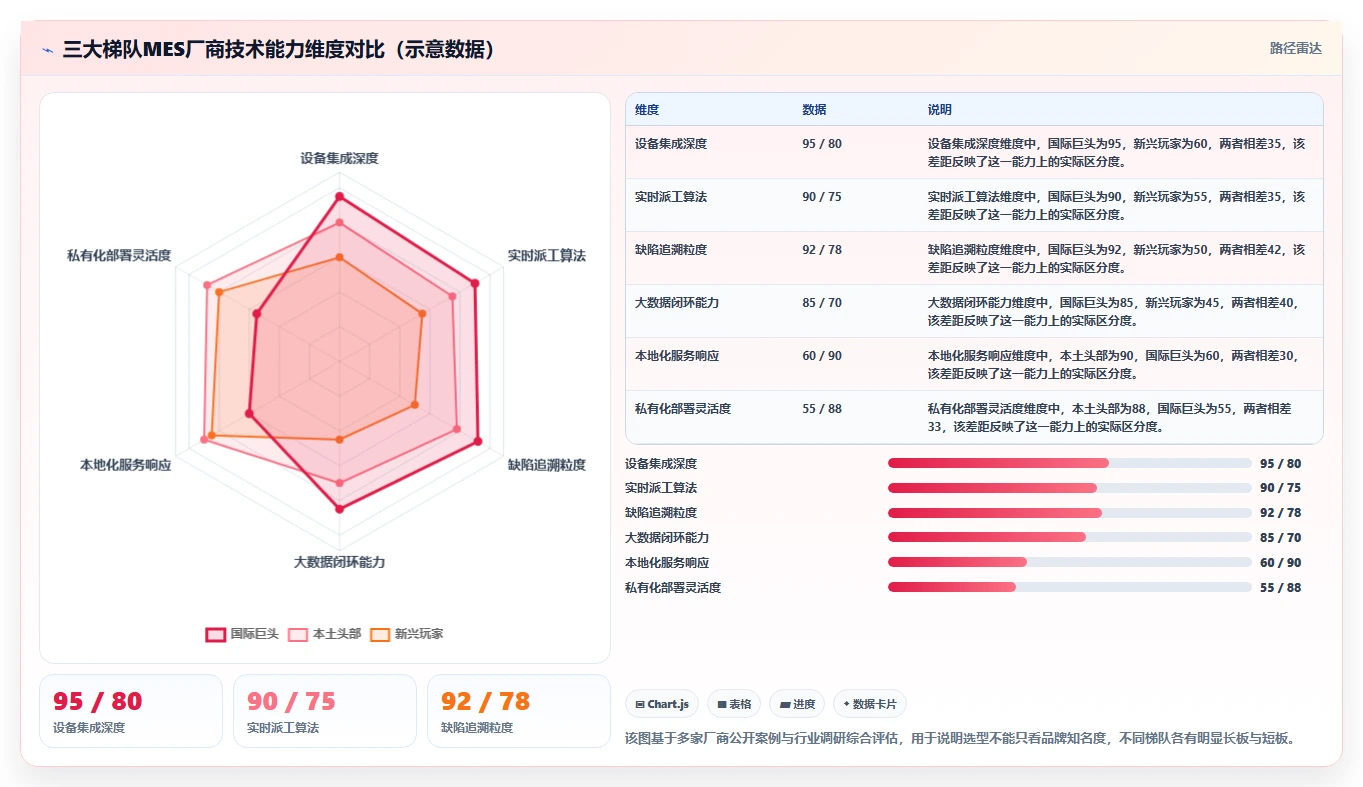
Task: Click the description mentioning 两者相差30
Action: point(1116,364)
